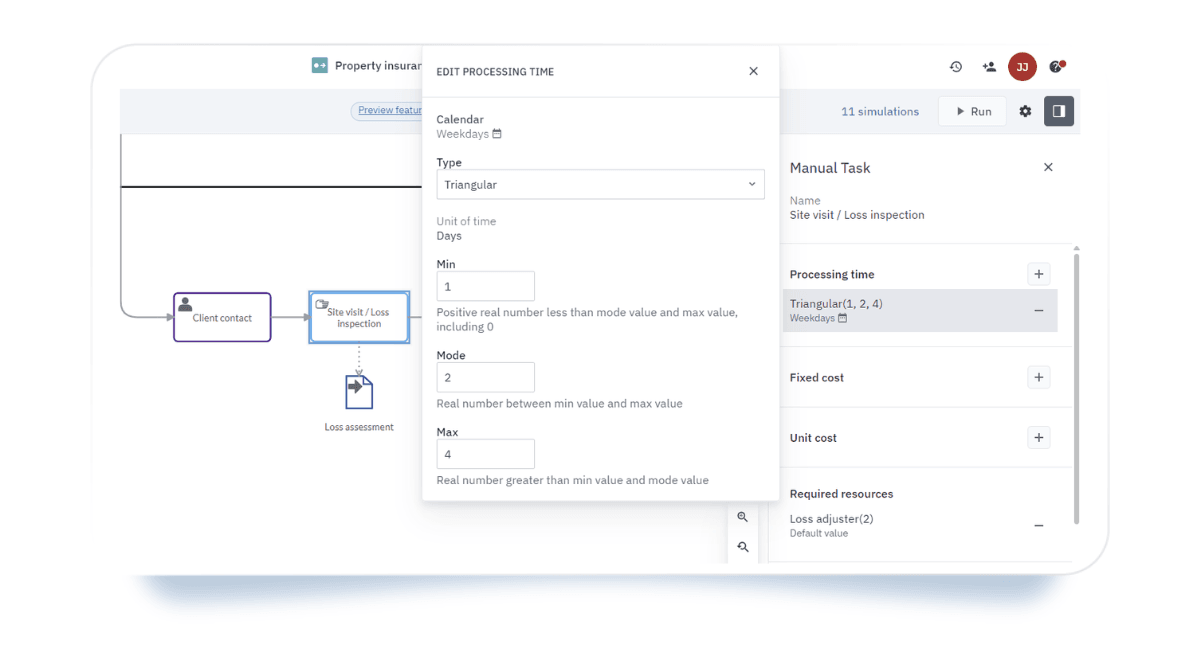Remove the Loss adjuster required resource

[x=1038, y=526]
